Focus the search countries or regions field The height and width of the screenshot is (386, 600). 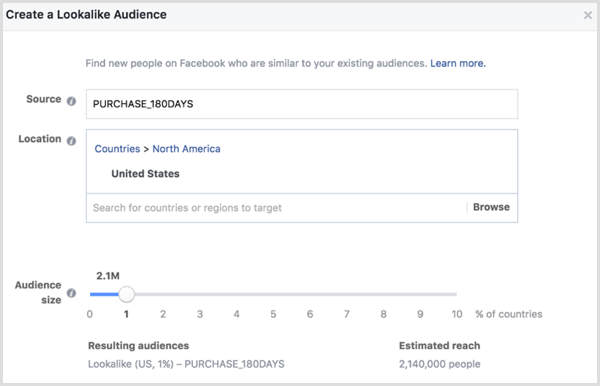click(x=276, y=208)
